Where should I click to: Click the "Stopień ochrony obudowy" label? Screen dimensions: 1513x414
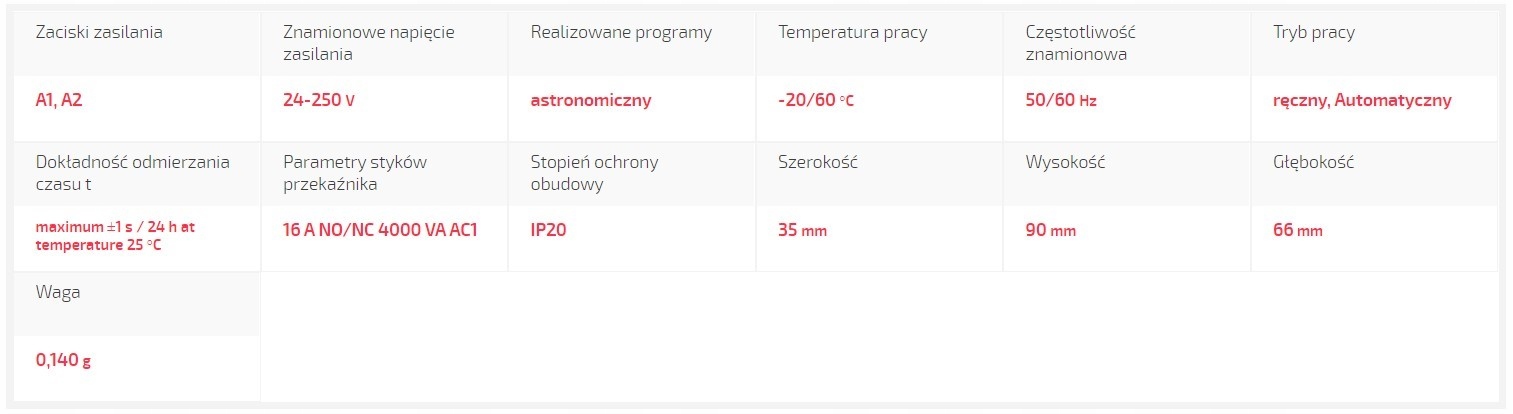tap(595, 173)
